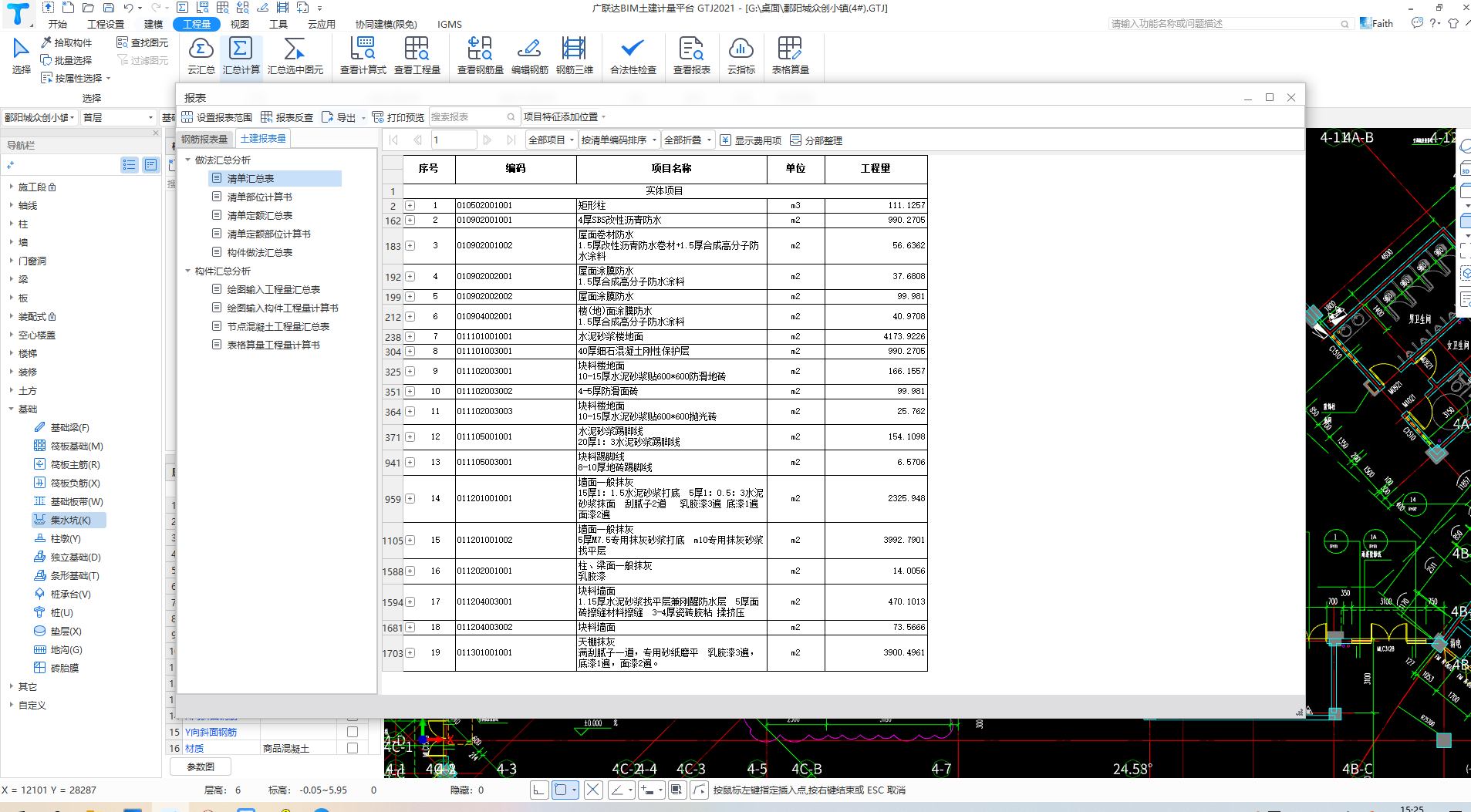Expand 柱 node in navigation tree

pyautogui.click(x=11, y=224)
